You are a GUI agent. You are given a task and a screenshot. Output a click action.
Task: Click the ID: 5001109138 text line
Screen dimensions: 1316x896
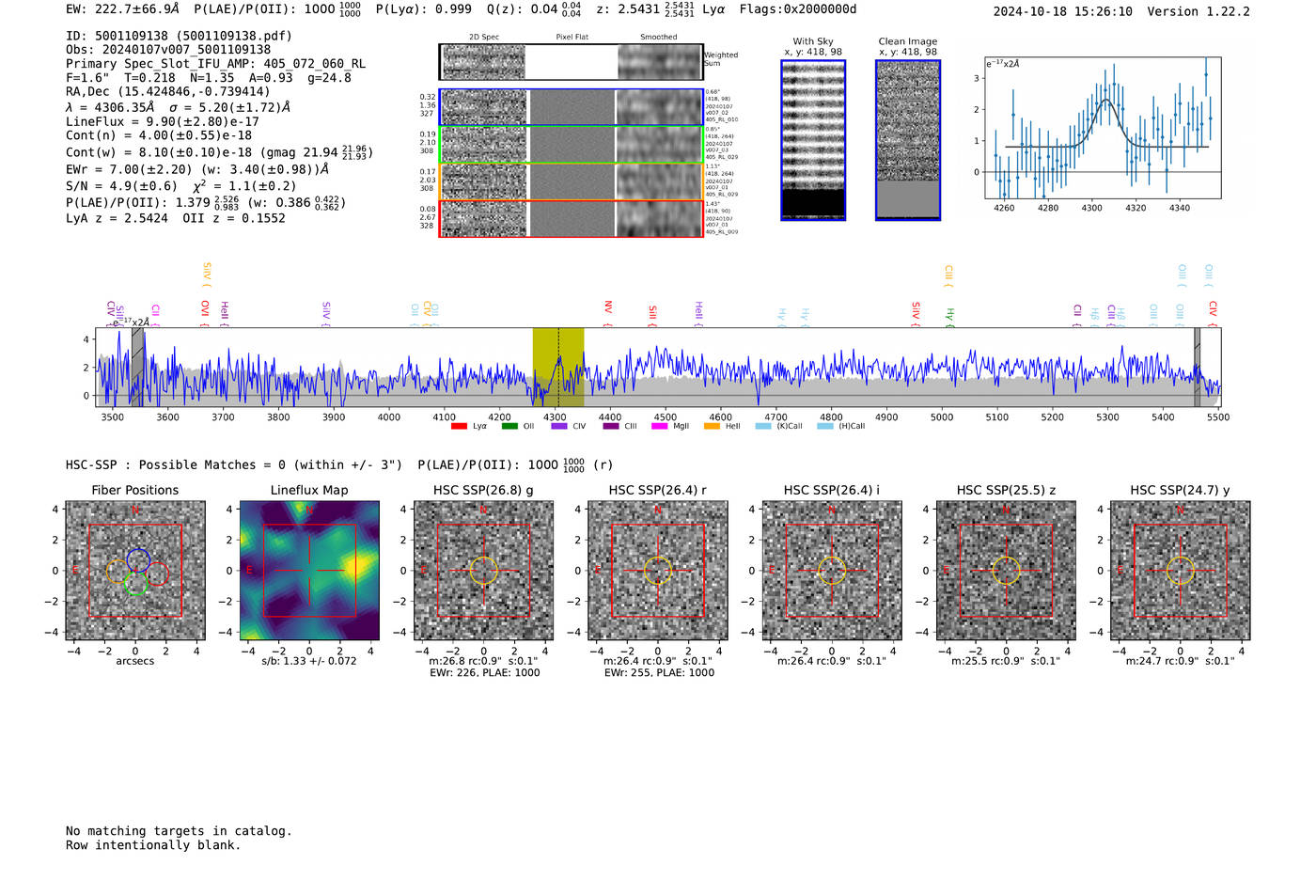[x=179, y=36]
